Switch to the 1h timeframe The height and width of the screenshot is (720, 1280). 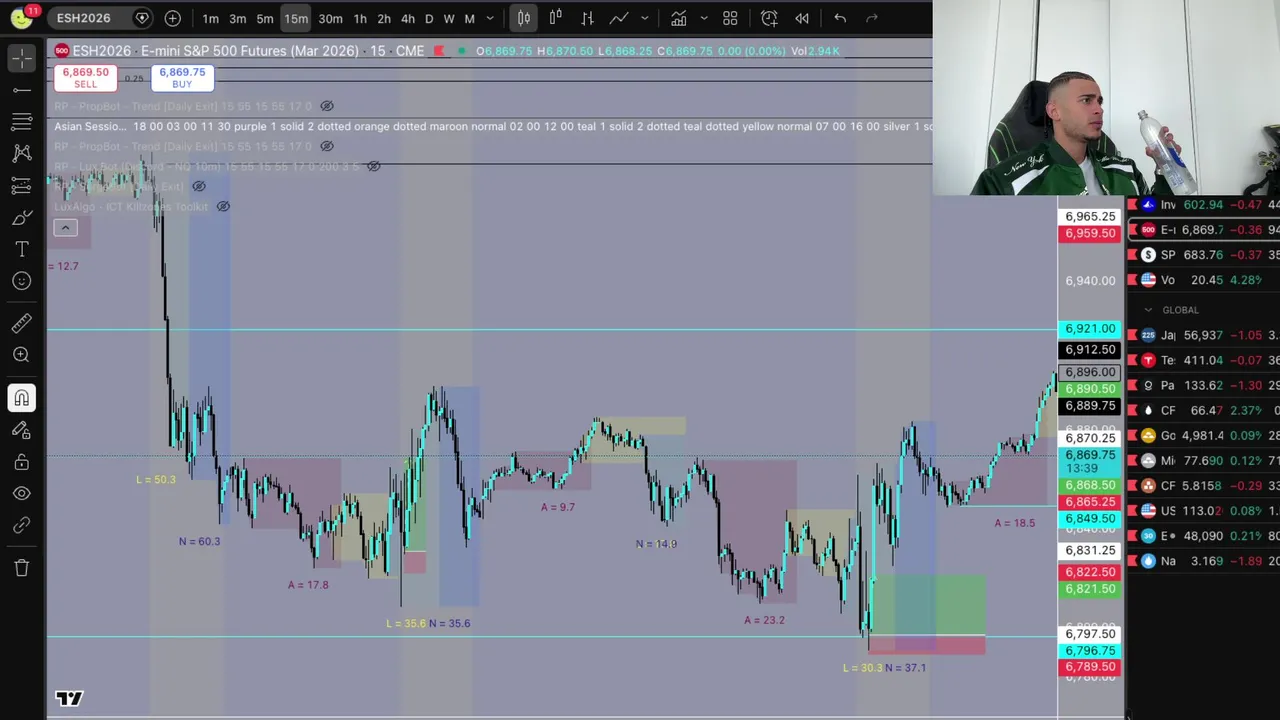(360, 18)
